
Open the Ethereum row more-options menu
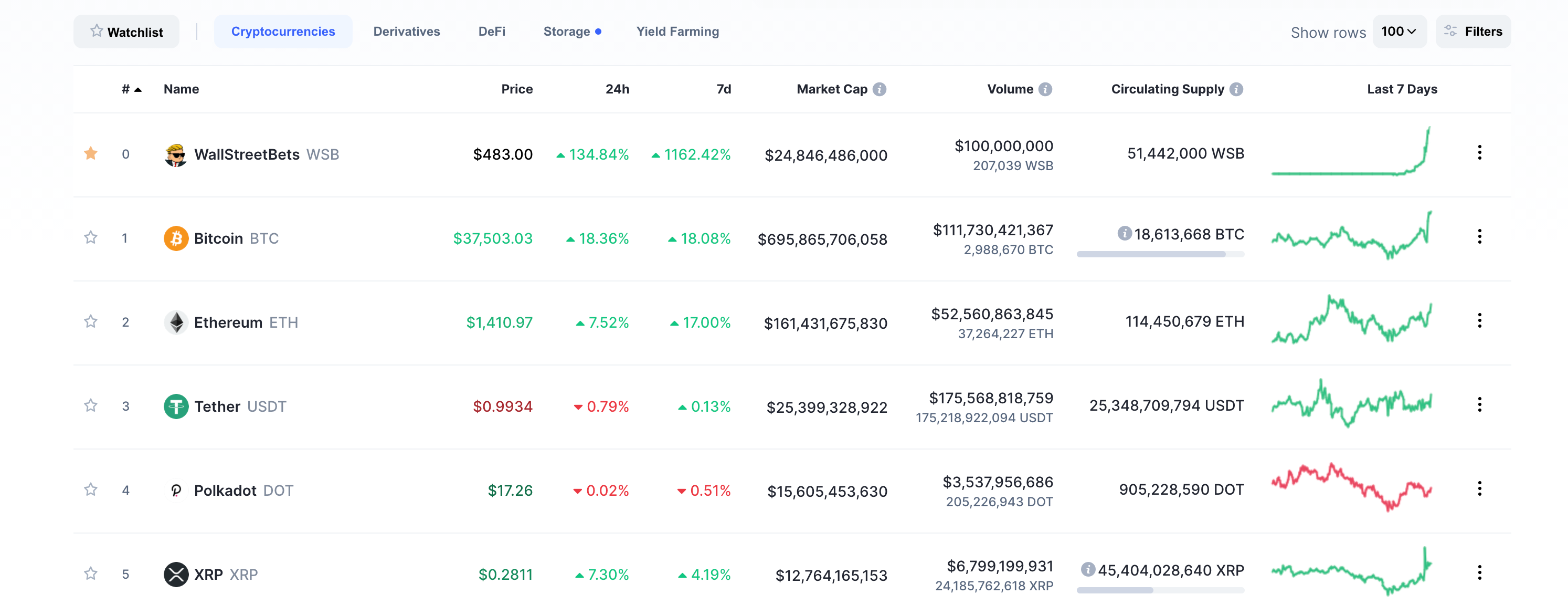(x=1480, y=321)
